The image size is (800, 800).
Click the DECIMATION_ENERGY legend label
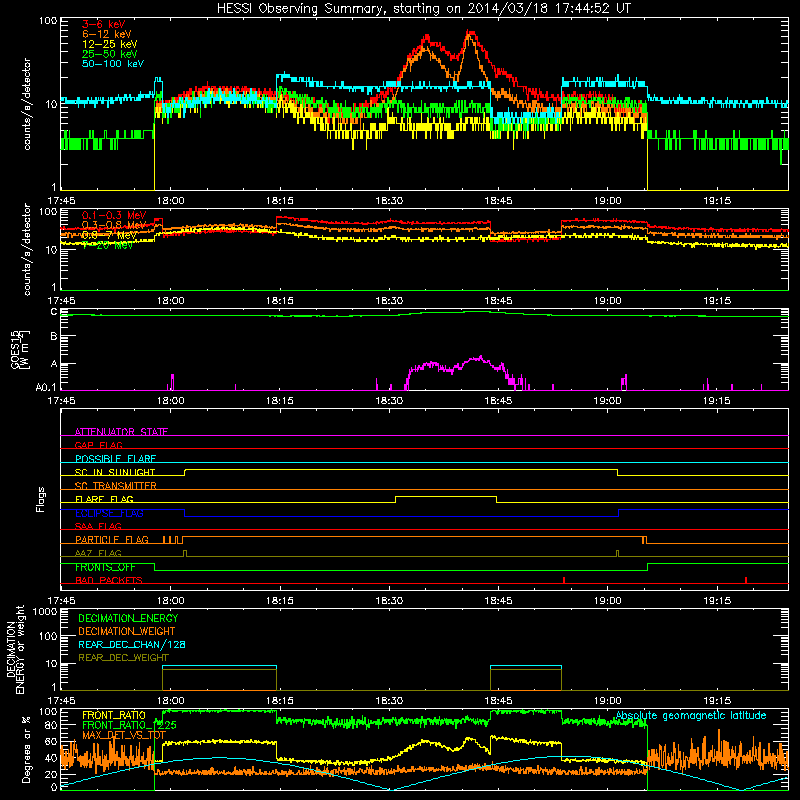128,618
